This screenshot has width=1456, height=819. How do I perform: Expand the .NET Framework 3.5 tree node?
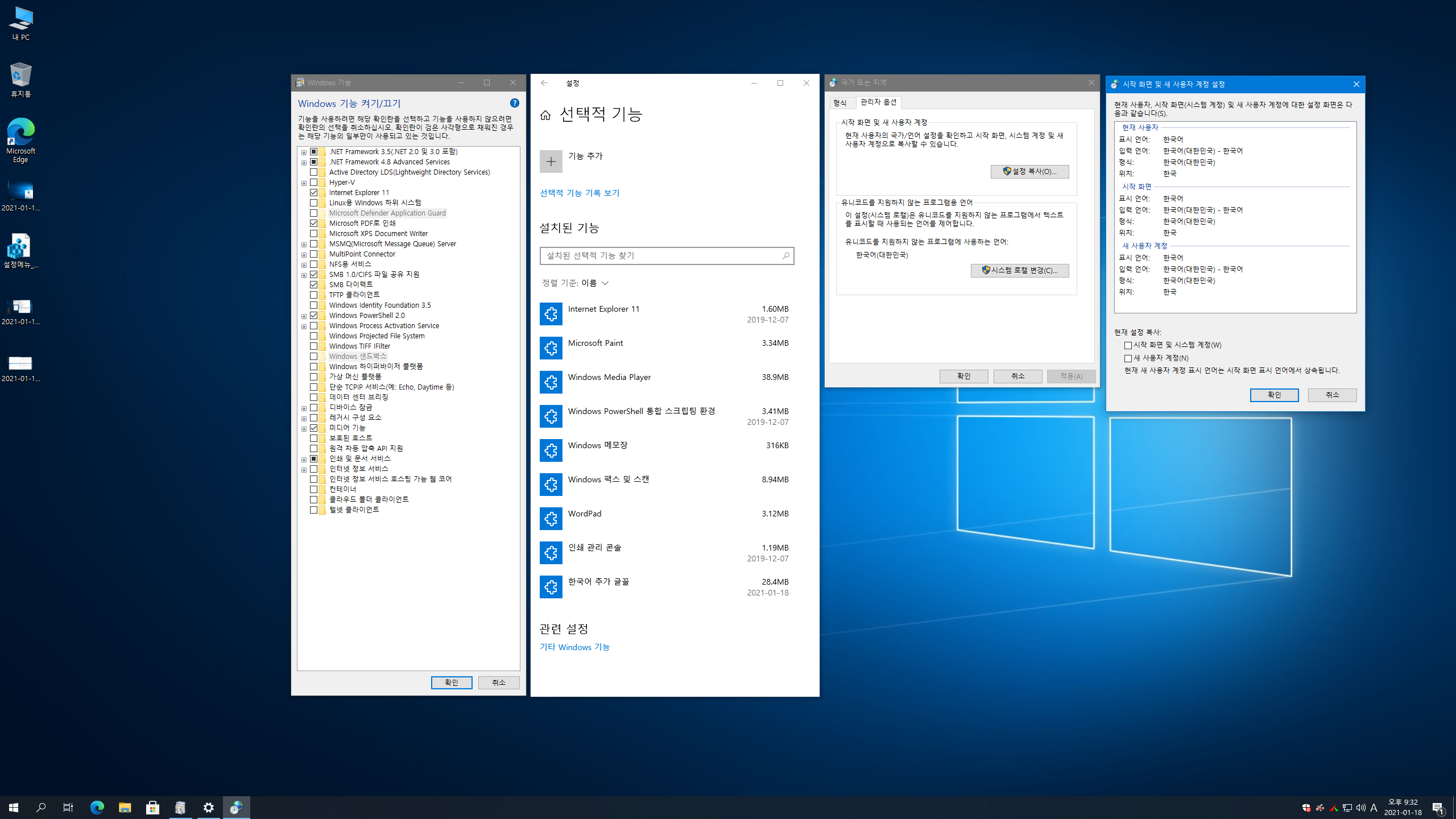pos(304,152)
